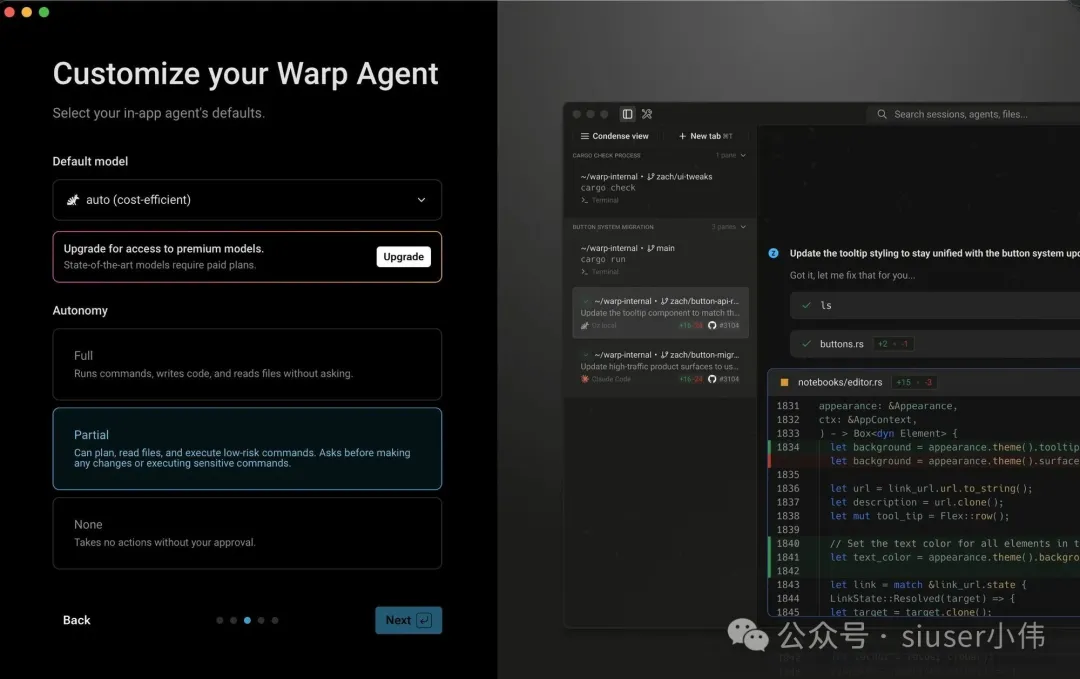Click the '3 panes' label in sidebar
The image size is (1080, 679).
tap(723, 227)
